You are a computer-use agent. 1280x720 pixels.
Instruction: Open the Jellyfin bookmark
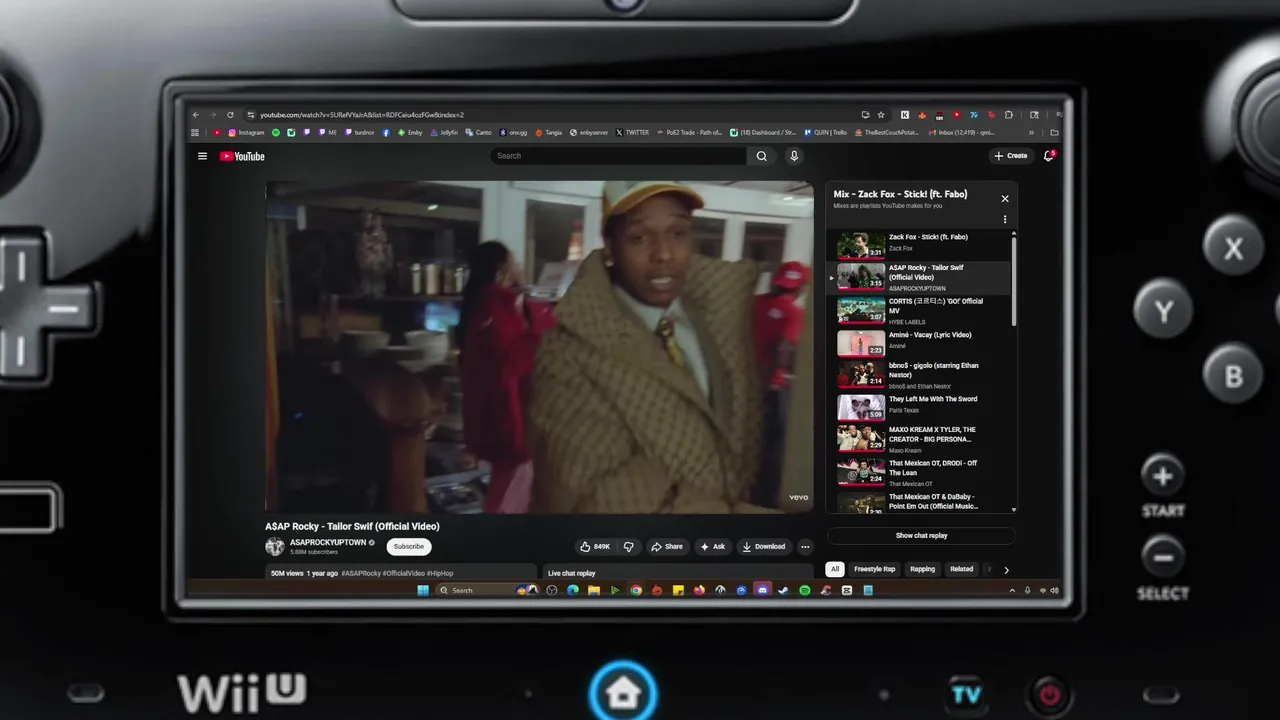[445, 132]
